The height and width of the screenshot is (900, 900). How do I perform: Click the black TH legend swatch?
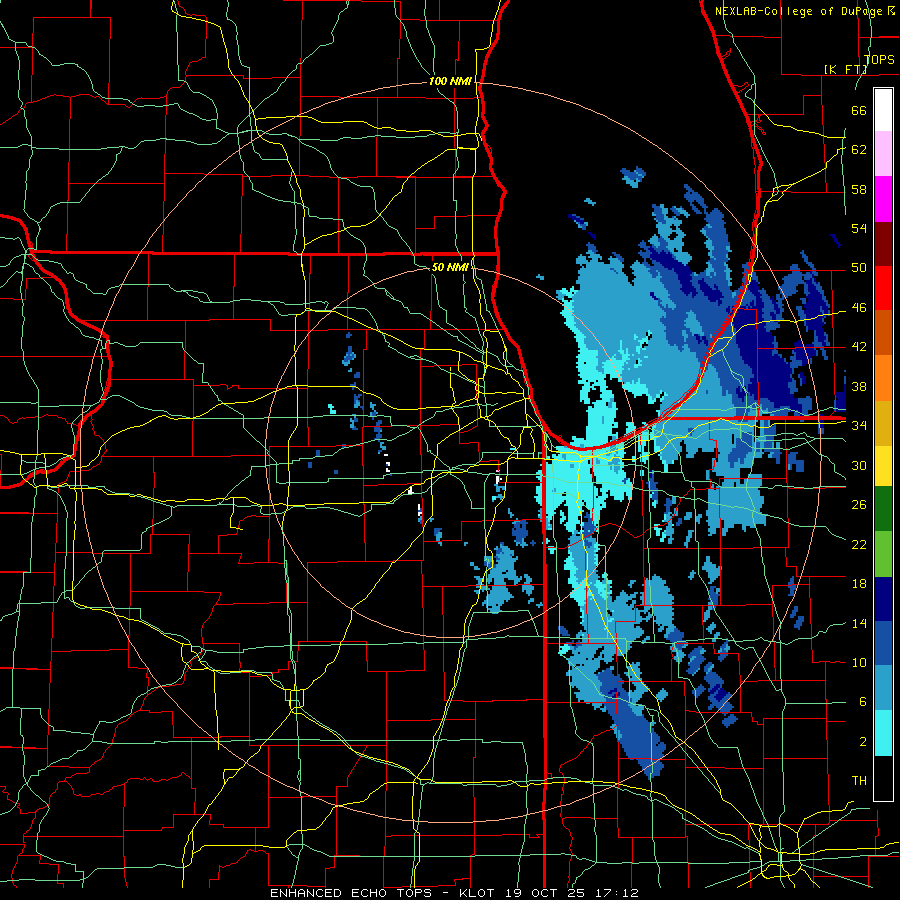(x=883, y=778)
